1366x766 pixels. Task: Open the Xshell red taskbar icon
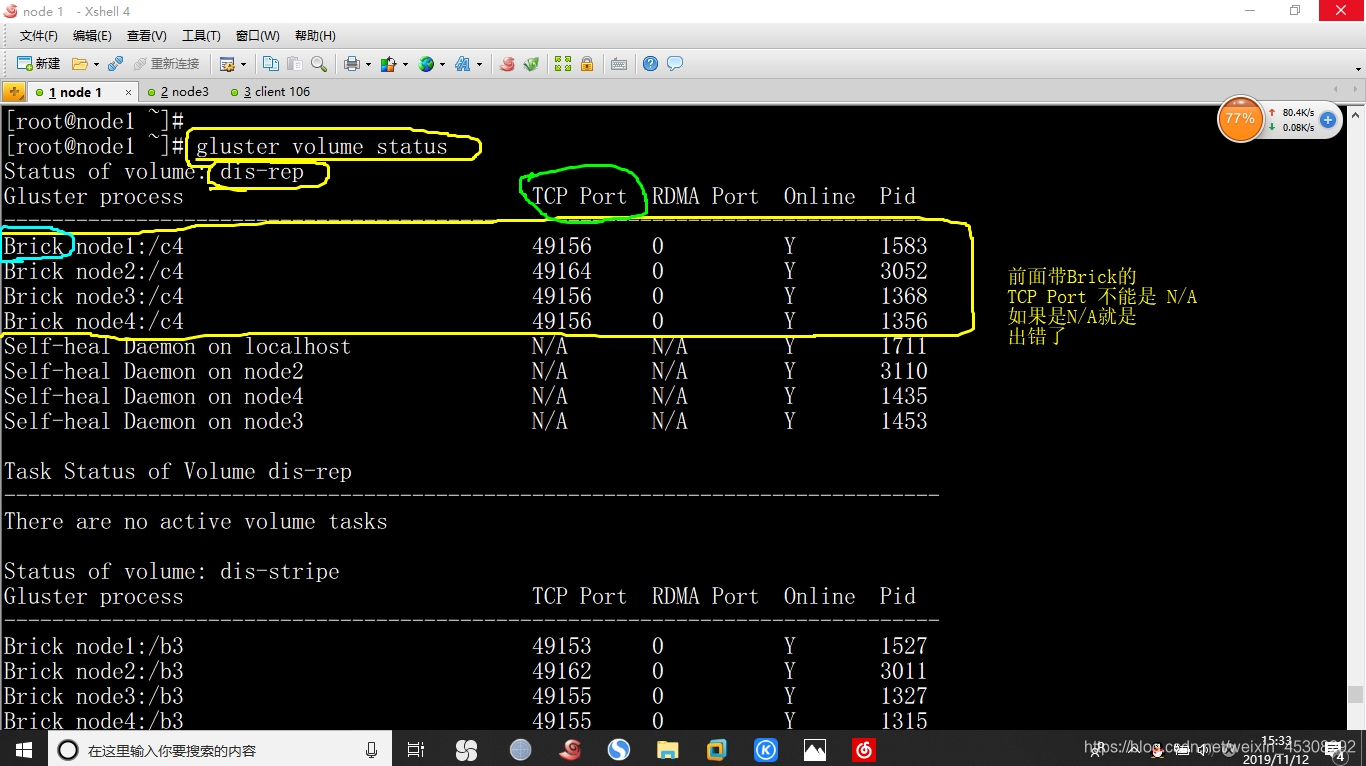point(570,750)
